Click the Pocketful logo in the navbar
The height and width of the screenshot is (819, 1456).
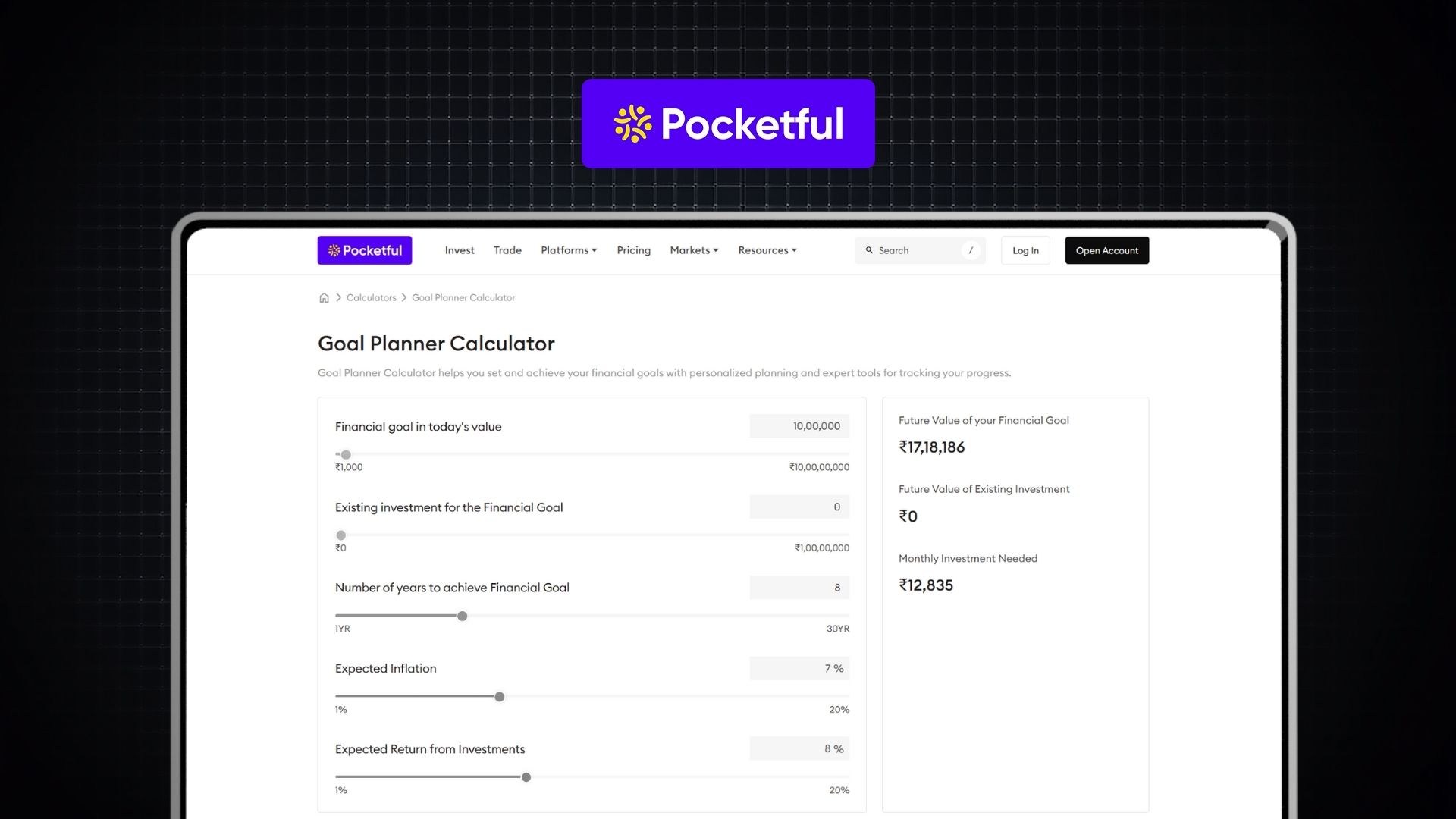tap(365, 250)
